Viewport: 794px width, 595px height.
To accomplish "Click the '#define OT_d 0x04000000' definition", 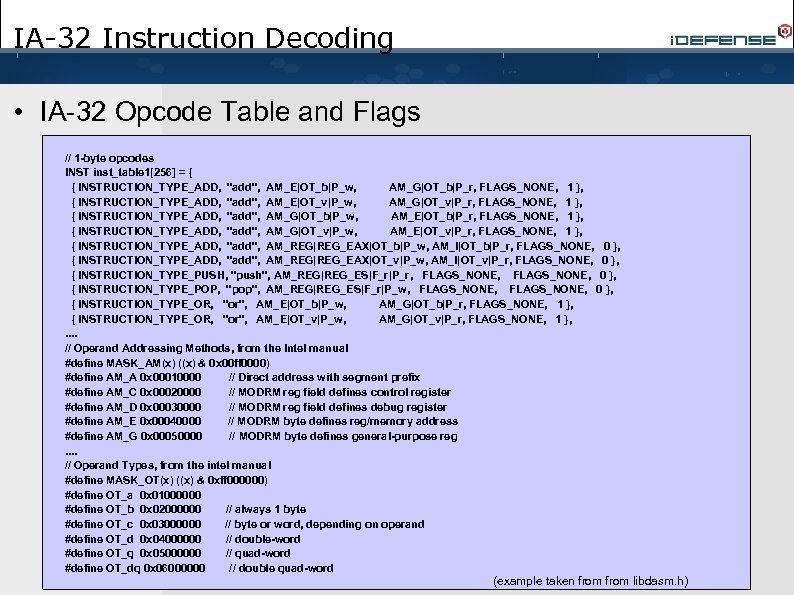I will click(x=133, y=539).
